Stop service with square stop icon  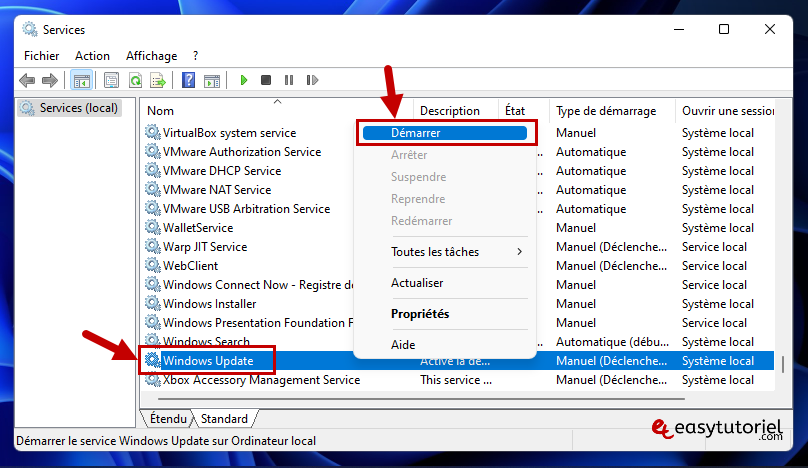tap(266, 80)
